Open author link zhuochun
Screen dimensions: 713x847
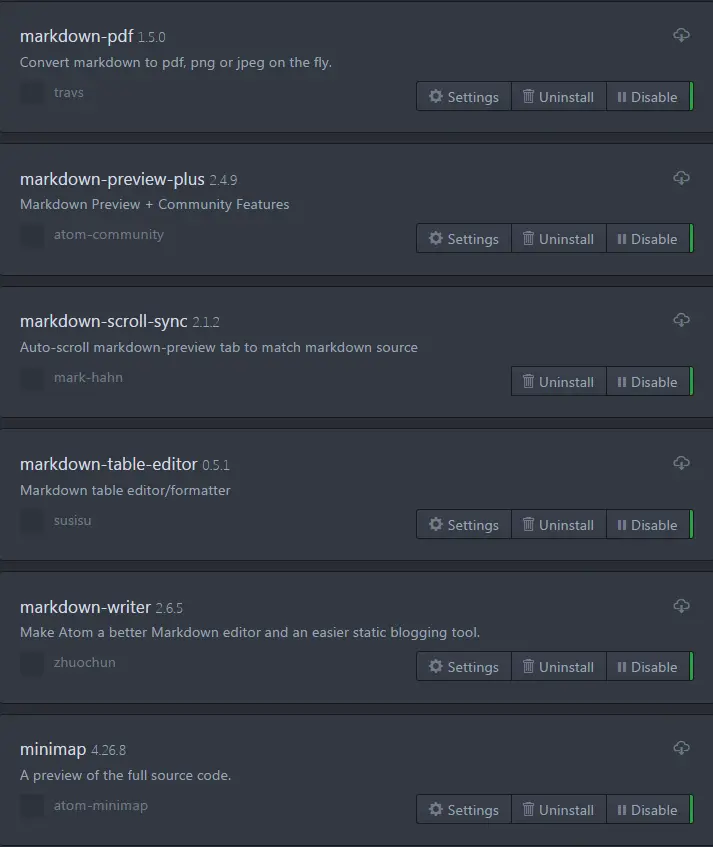click(x=84, y=662)
